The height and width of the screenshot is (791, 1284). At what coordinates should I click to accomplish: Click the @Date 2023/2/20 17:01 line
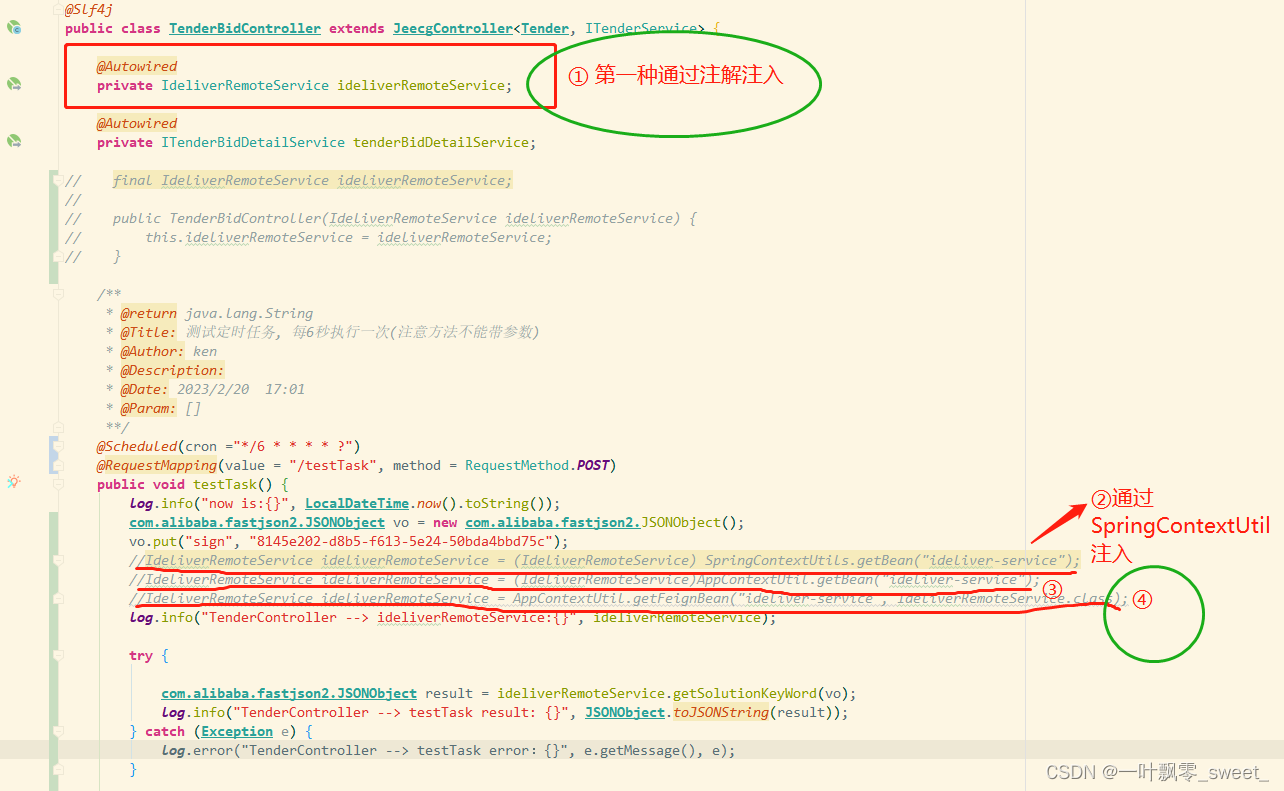click(x=213, y=389)
